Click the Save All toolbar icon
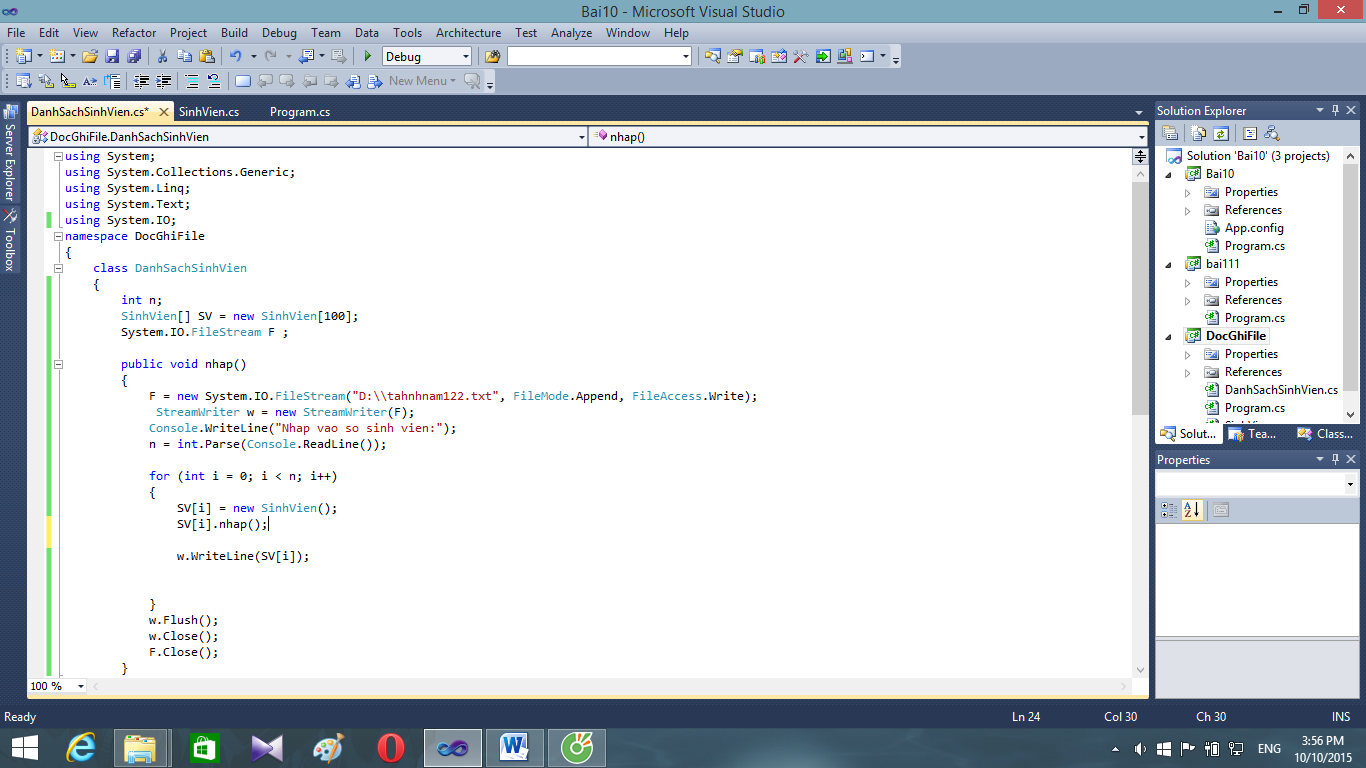This screenshot has width=1366, height=768. (x=134, y=57)
